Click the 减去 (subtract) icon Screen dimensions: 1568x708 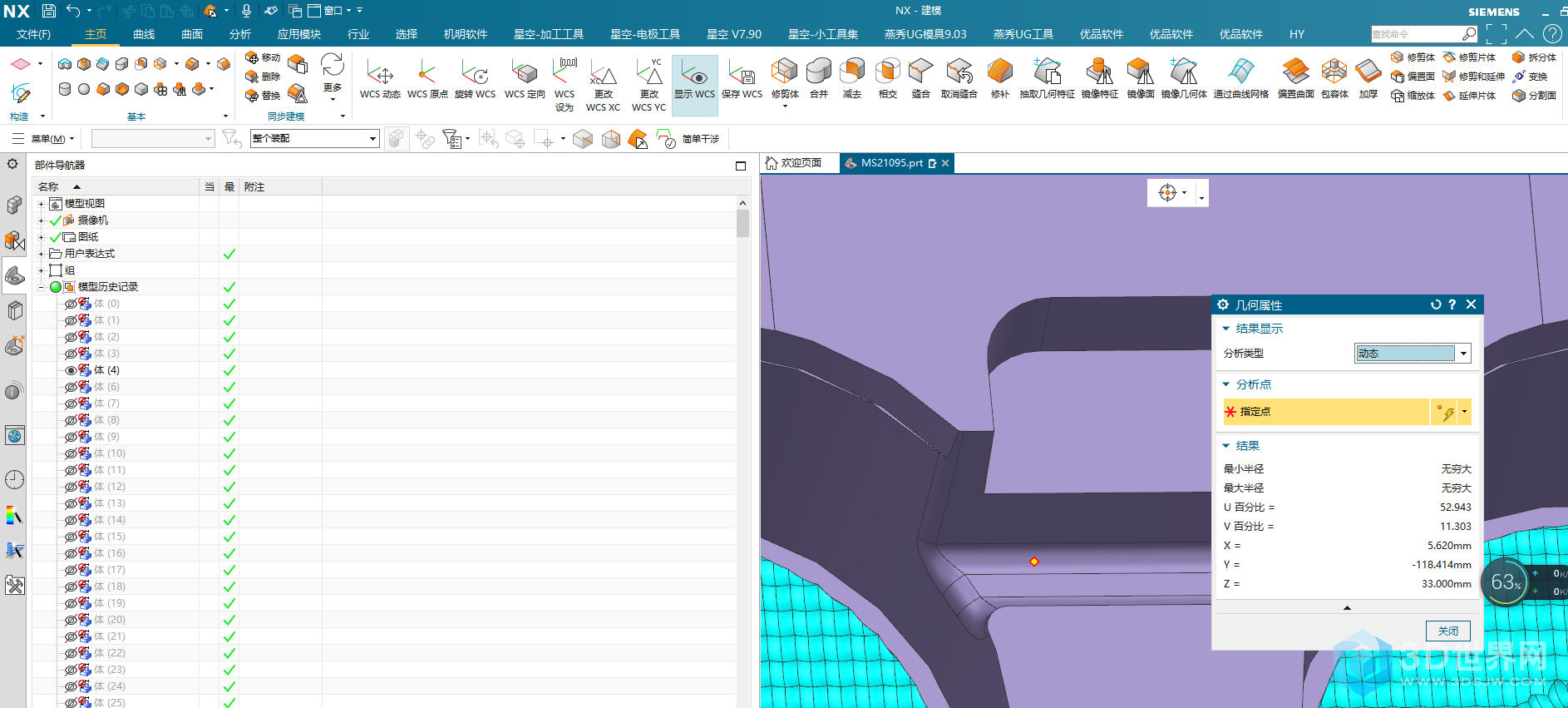click(x=852, y=80)
